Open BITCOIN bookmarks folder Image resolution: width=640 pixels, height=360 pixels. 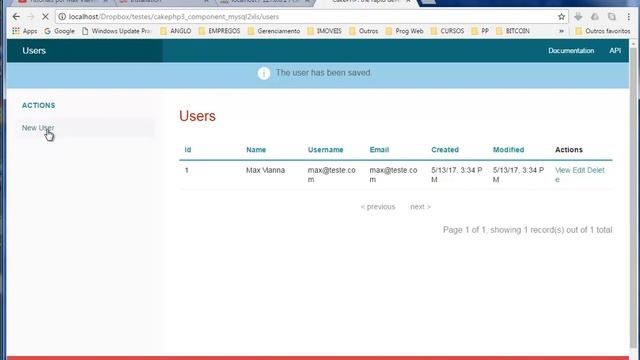(513, 31)
